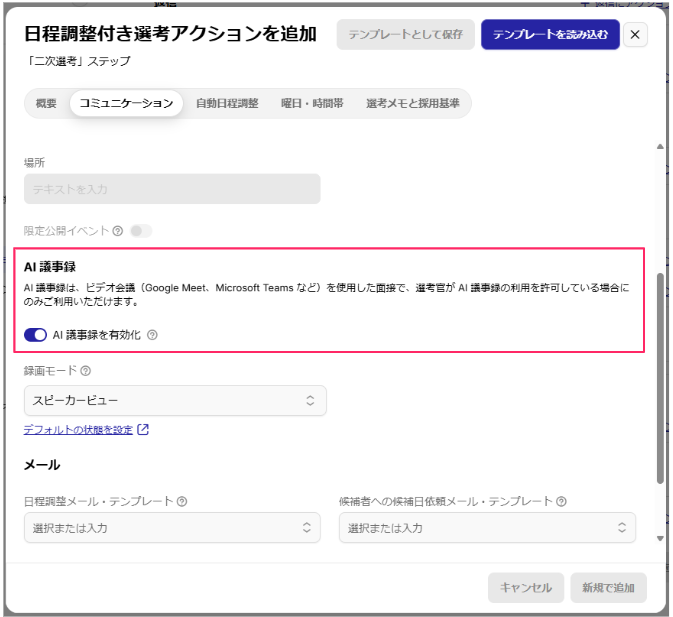Viewport: 673px width, 617px height.
Task: Click the 場所 text input field
Action: point(172,189)
